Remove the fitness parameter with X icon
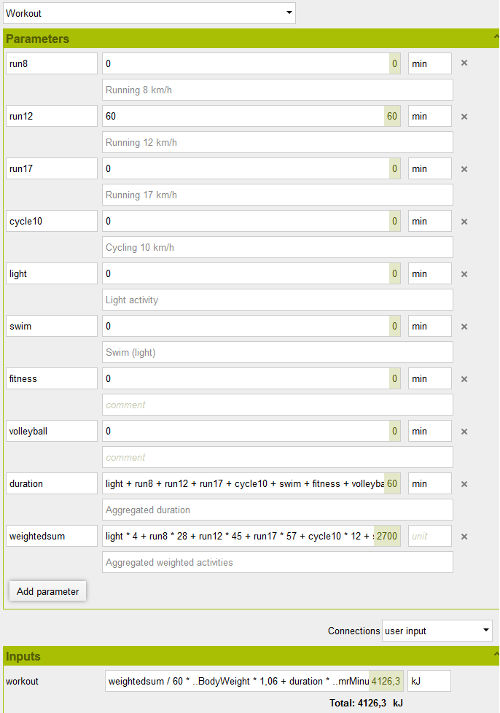 (x=464, y=379)
